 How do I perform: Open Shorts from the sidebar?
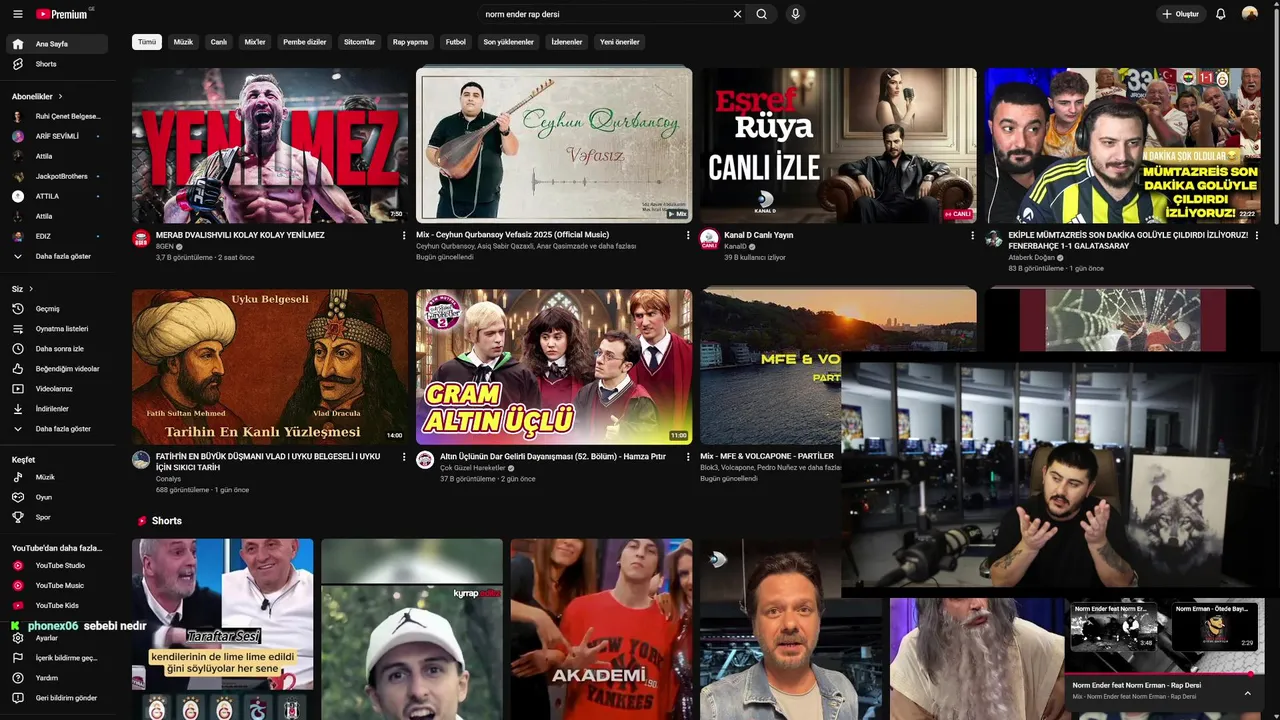(57, 64)
